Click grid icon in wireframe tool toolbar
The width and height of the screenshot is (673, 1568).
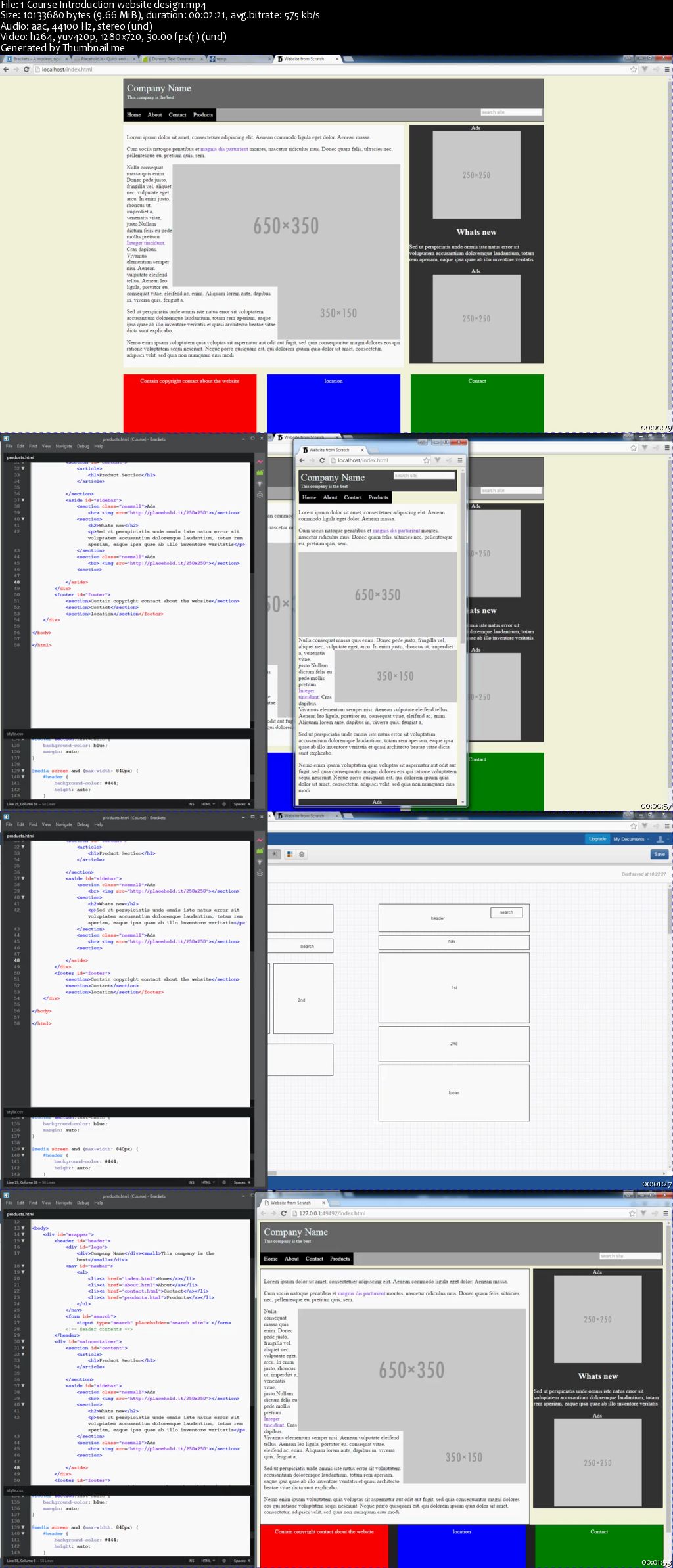pyautogui.click(x=289, y=855)
